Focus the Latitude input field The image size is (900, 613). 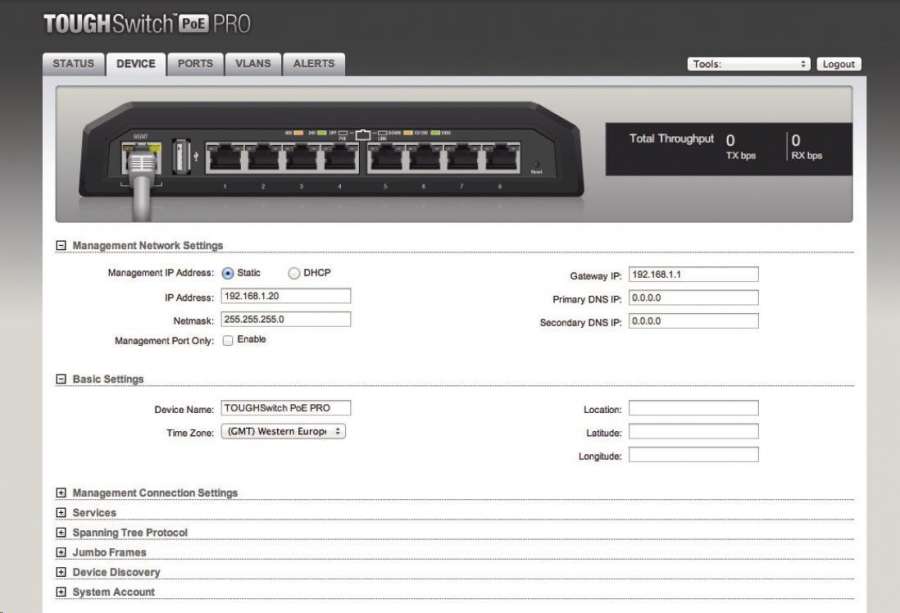tap(693, 431)
